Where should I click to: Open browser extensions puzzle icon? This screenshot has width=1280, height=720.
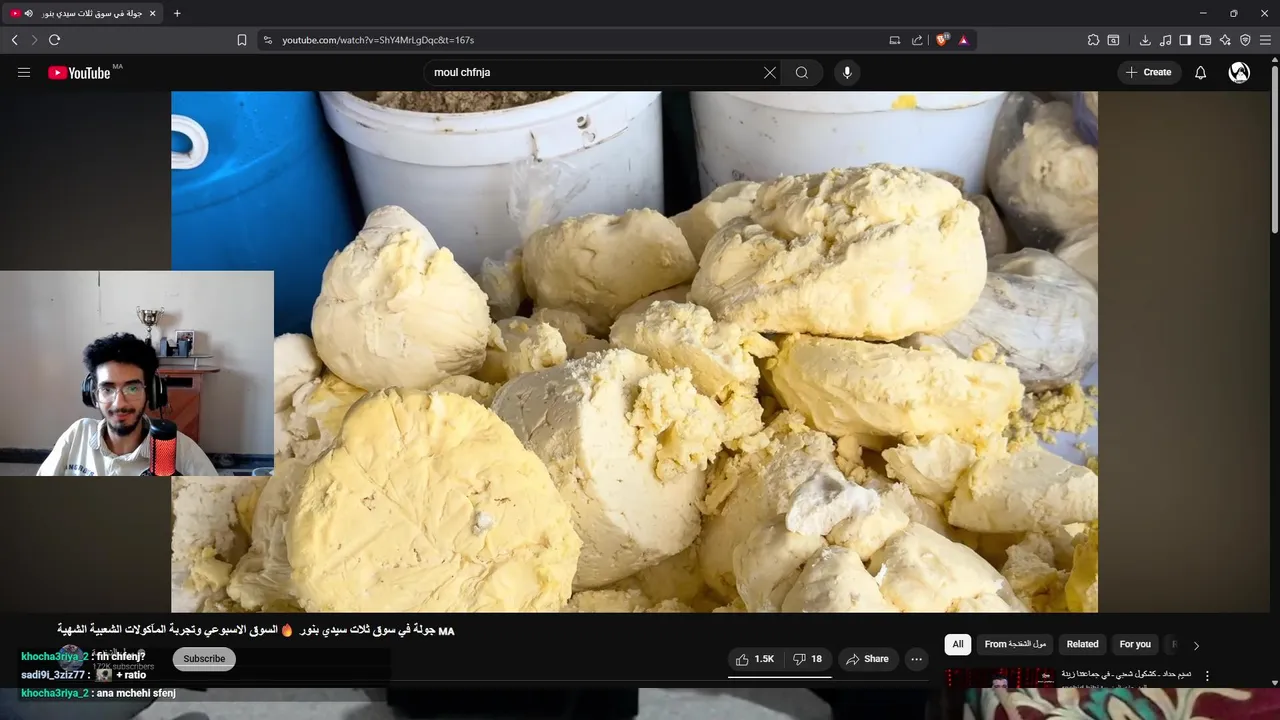point(1093,40)
